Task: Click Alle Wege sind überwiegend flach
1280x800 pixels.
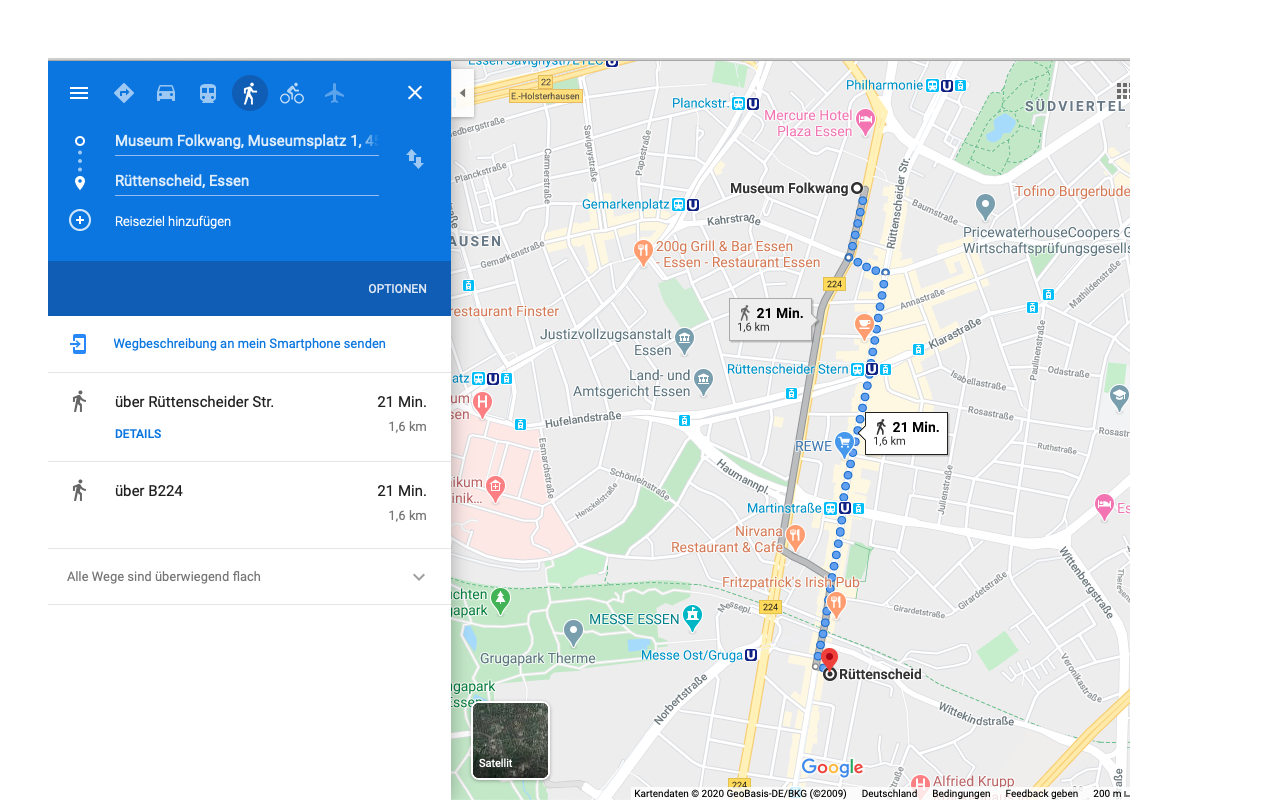Action: 164,577
